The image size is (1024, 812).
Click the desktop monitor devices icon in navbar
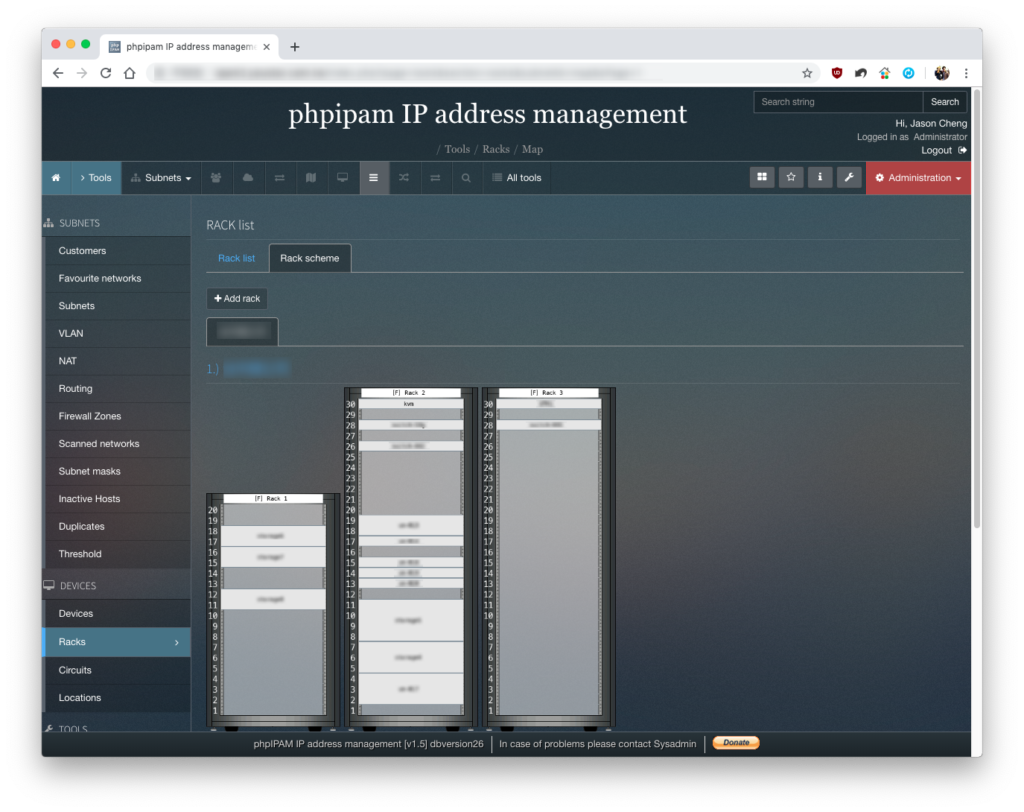[342, 178]
